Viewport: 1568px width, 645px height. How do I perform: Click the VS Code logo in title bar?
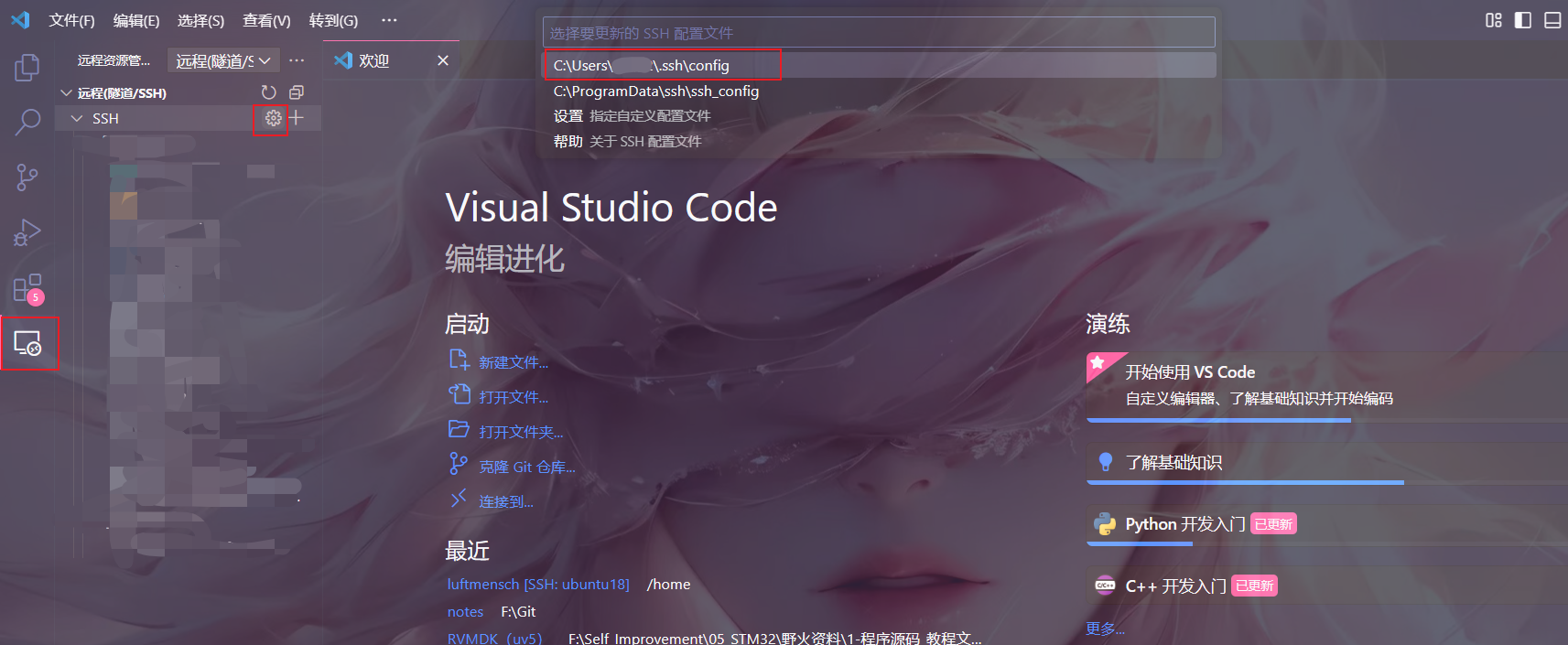click(x=20, y=19)
